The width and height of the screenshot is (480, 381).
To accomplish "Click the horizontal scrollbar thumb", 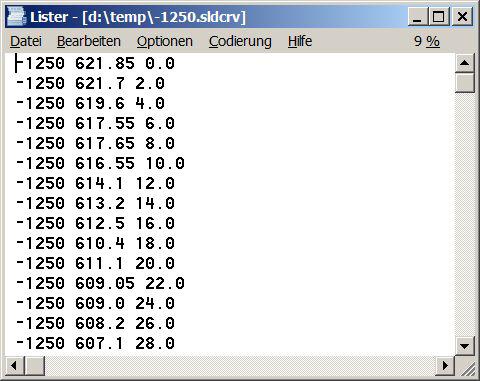I will 34,365.
